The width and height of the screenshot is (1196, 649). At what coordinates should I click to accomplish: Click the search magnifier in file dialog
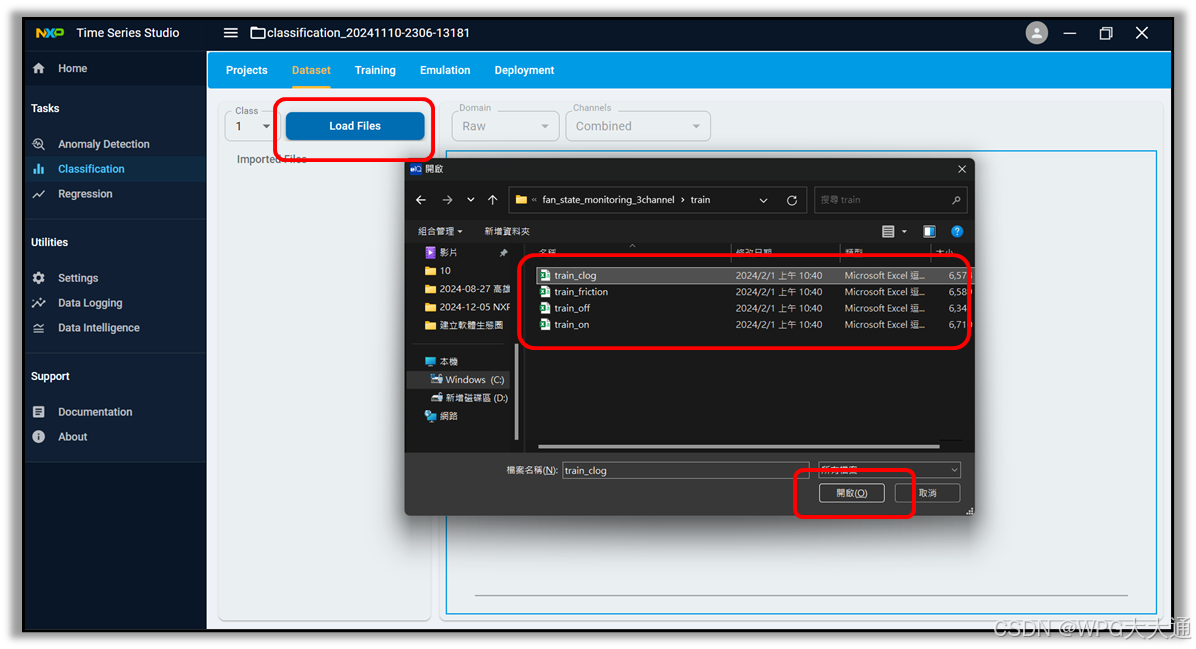click(956, 200)
